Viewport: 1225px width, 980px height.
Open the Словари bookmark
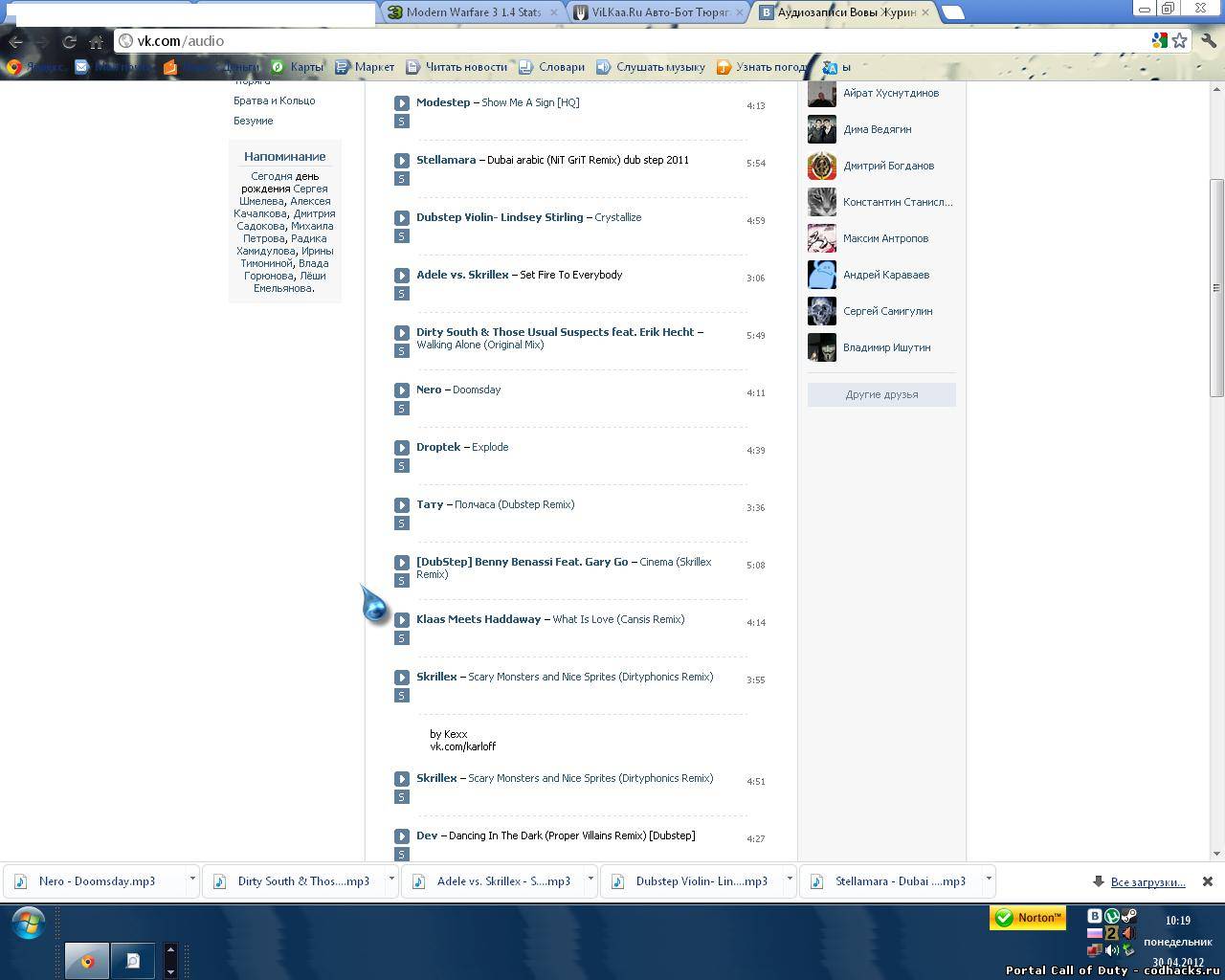[x=551, y=67]
